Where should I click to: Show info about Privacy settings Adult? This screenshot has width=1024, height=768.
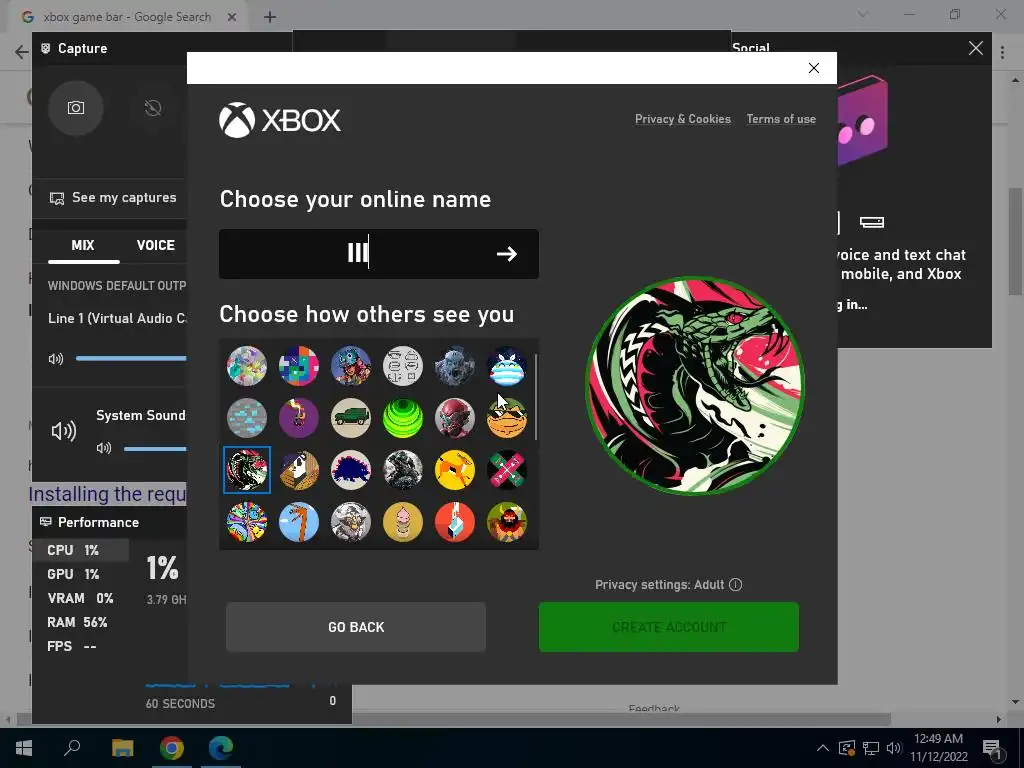(x=735, y=584)
